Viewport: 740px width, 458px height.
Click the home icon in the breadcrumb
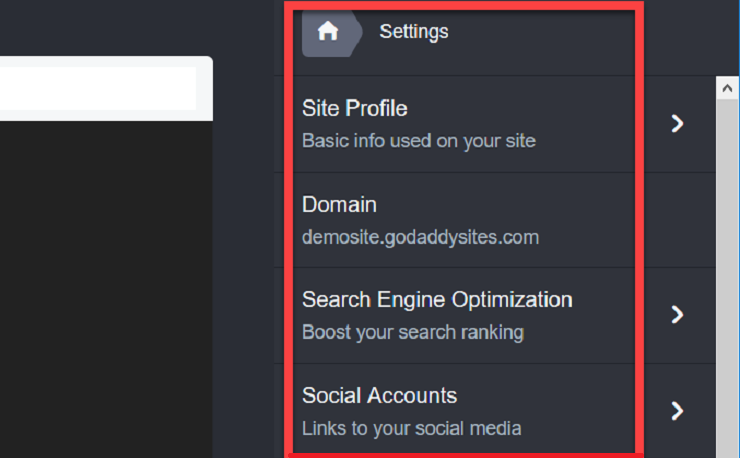click(328, 32)
